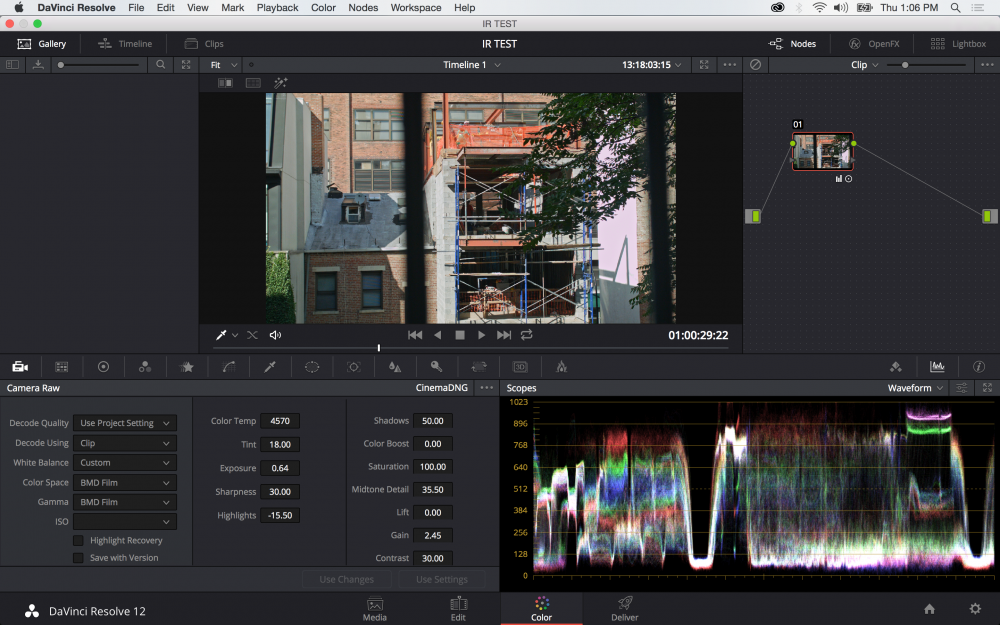1000x625 pixels.
Task: Select the Key palette icon
Action: pyautogui.click(x=436, y=366)
